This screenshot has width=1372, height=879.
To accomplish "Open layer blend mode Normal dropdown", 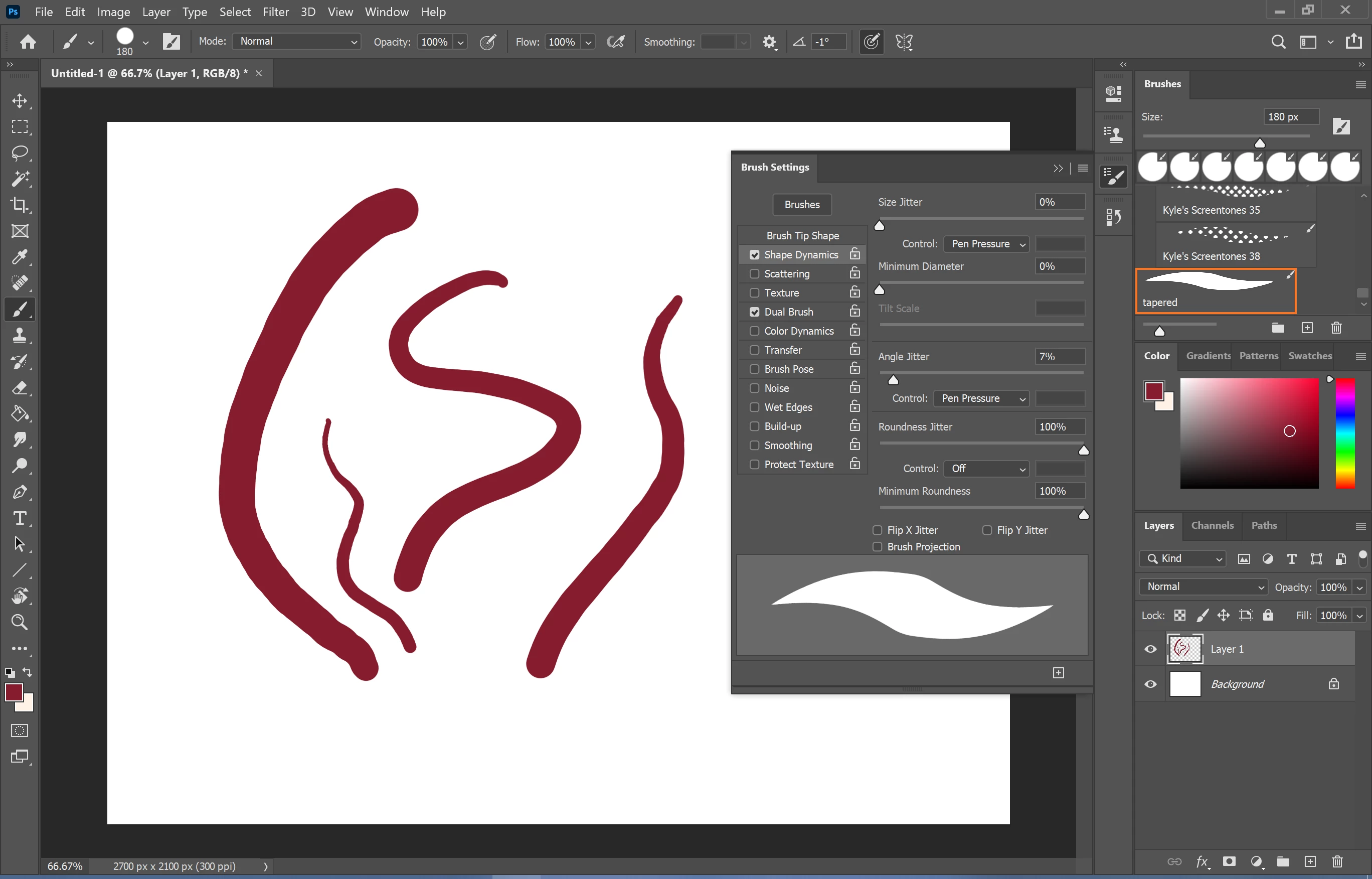I will [x=1203, y=587].
